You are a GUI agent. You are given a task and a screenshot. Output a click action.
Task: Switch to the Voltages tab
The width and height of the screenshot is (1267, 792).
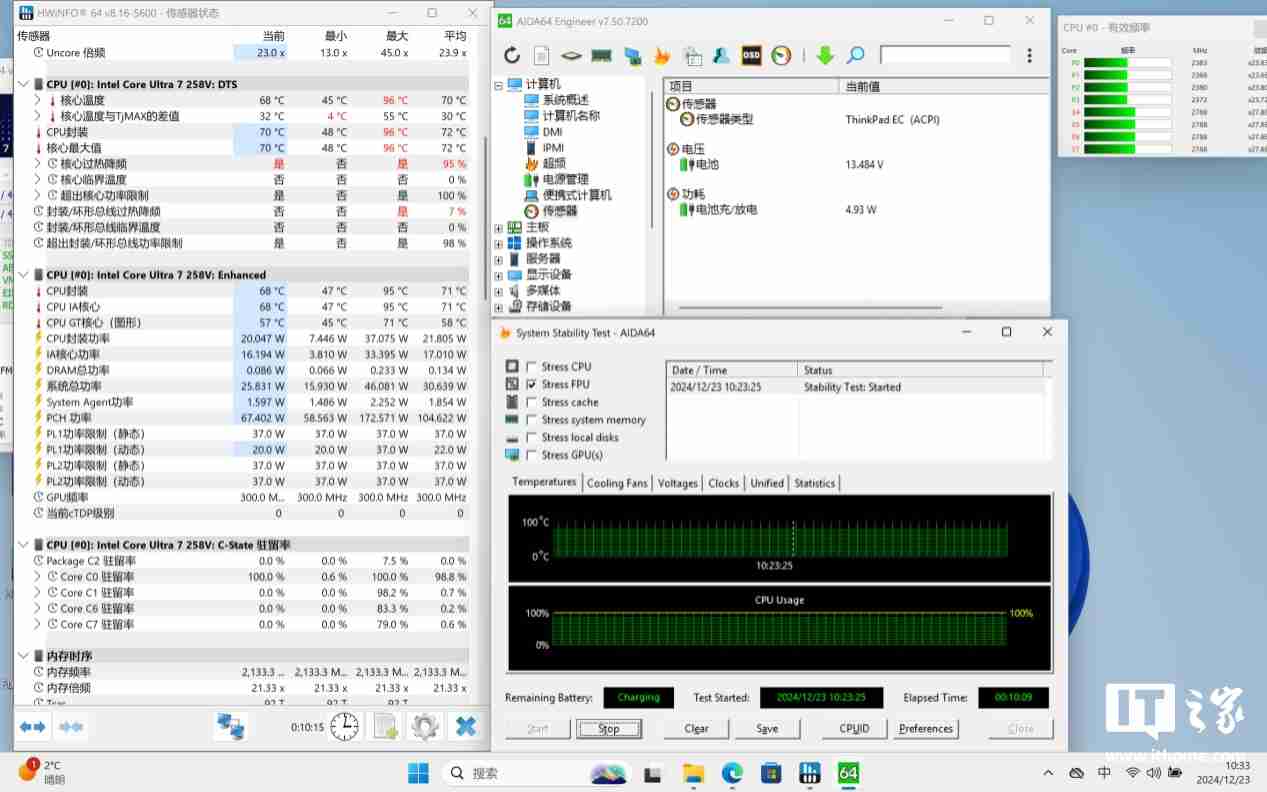678,483
